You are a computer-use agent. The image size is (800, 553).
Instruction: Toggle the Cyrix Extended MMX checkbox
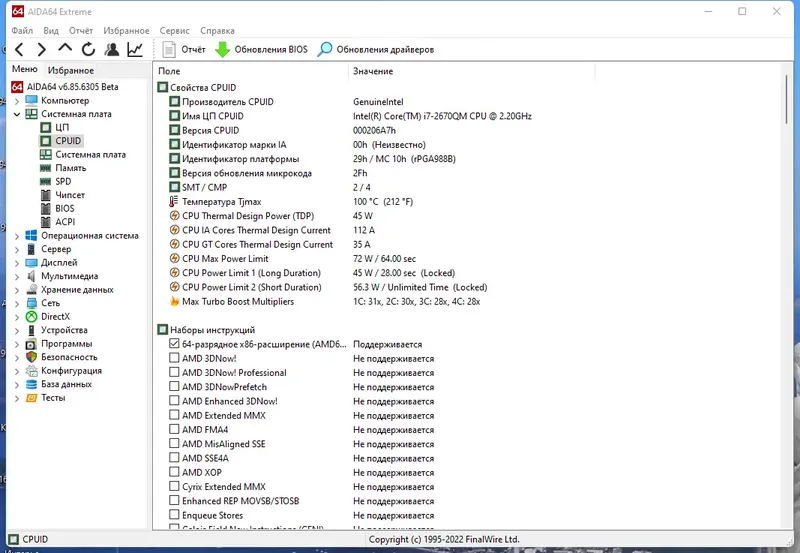coord(174,487)
